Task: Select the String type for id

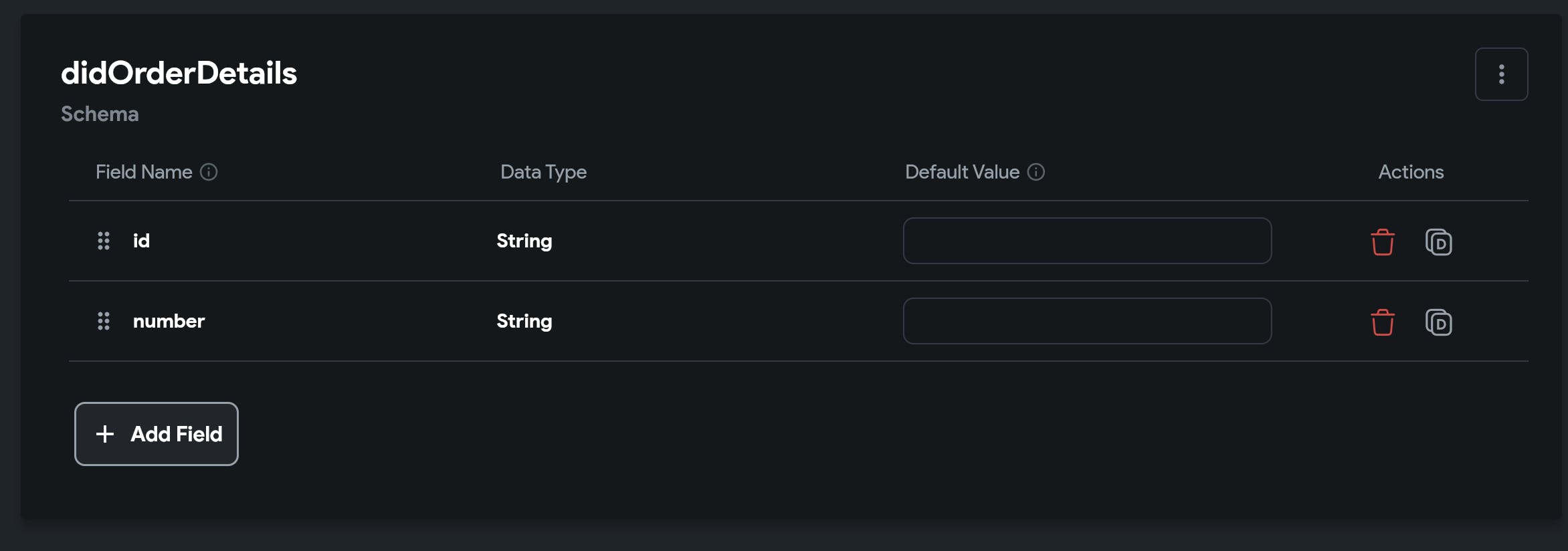Action: click(x=524, y=241)
